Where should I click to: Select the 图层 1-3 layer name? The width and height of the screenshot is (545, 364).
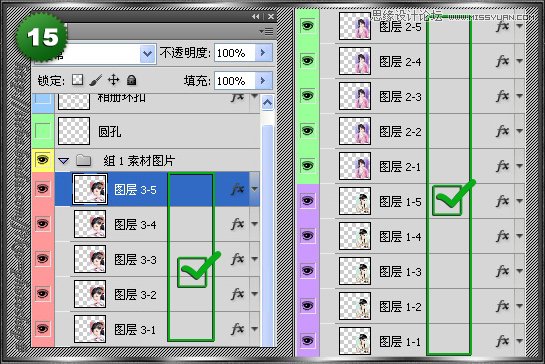point(400,272)
